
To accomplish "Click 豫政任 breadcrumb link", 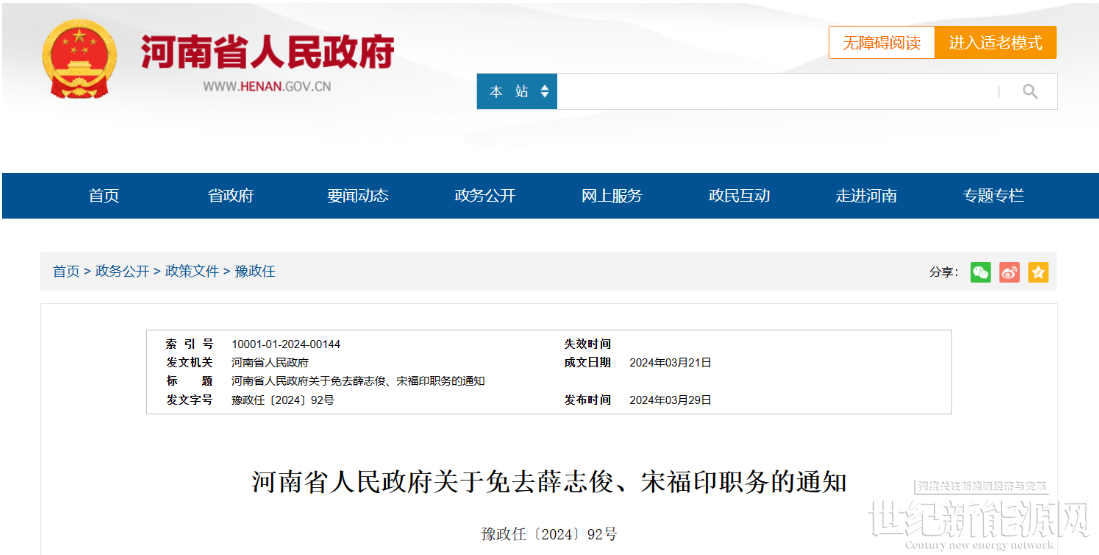I will tap(255, 272).
